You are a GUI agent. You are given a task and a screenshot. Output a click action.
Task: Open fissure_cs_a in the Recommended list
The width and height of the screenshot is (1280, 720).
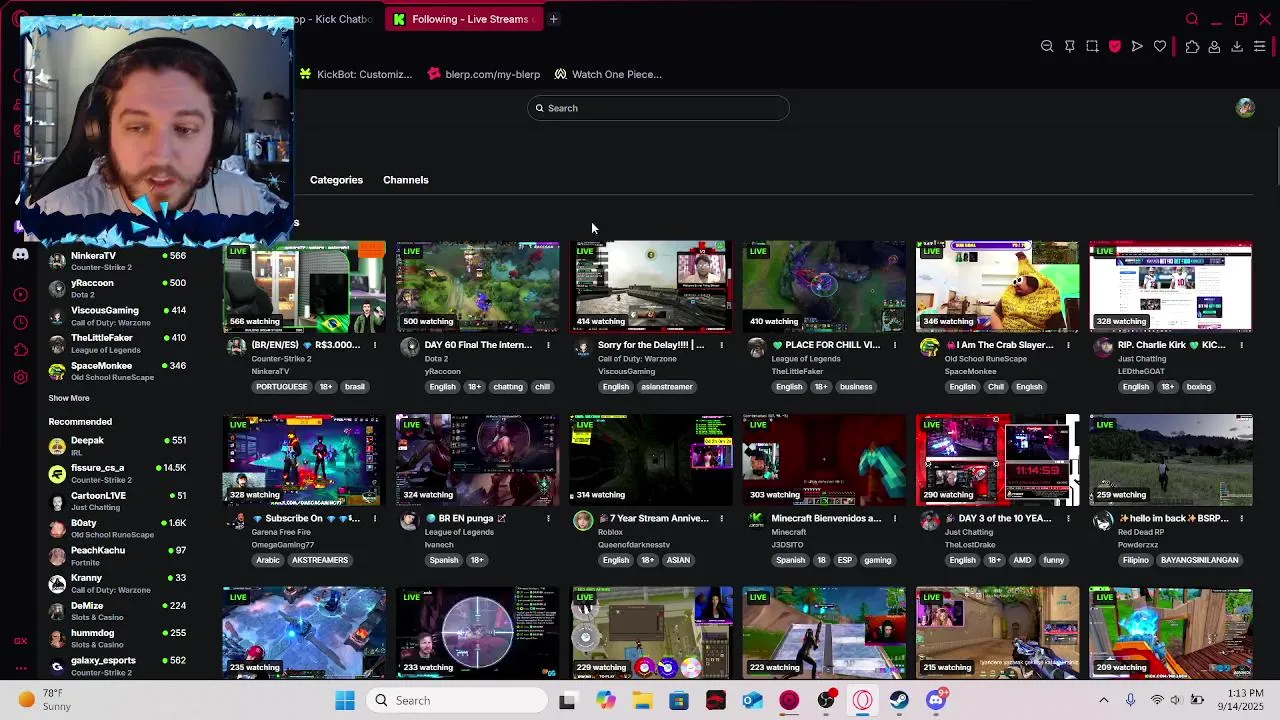117,473
